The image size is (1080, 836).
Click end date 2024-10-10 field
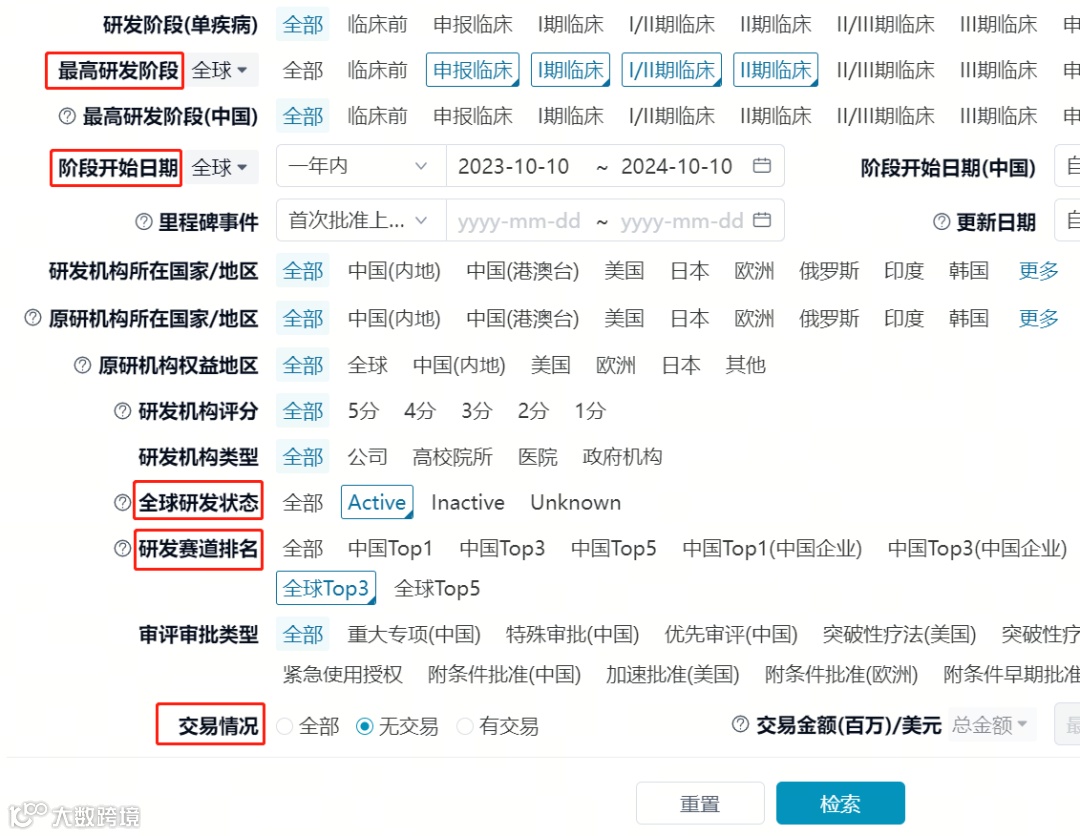pos(676,167)
